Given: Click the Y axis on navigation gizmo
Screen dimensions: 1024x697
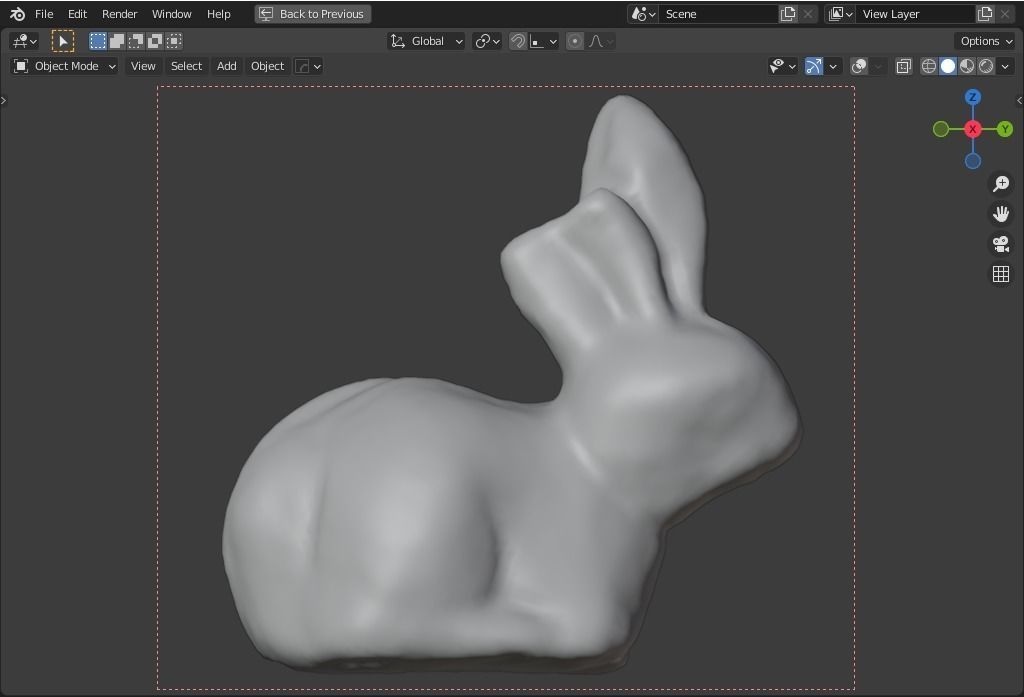Looking at the screenshot, I should (1004, 129).
